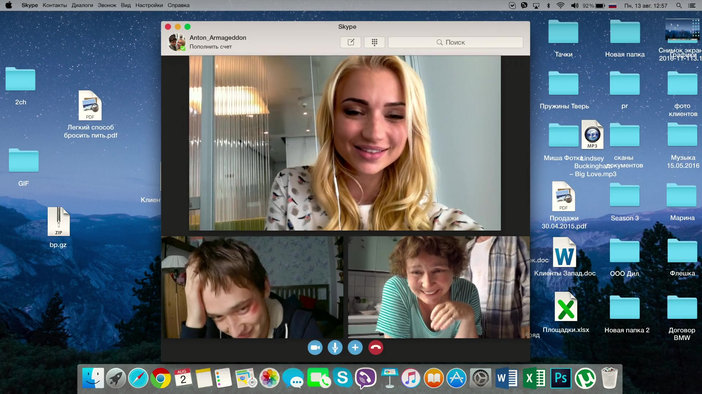Open Google Chrome in the dock
The height and width of the screenshot is (394, 702).
pos(160,378)
